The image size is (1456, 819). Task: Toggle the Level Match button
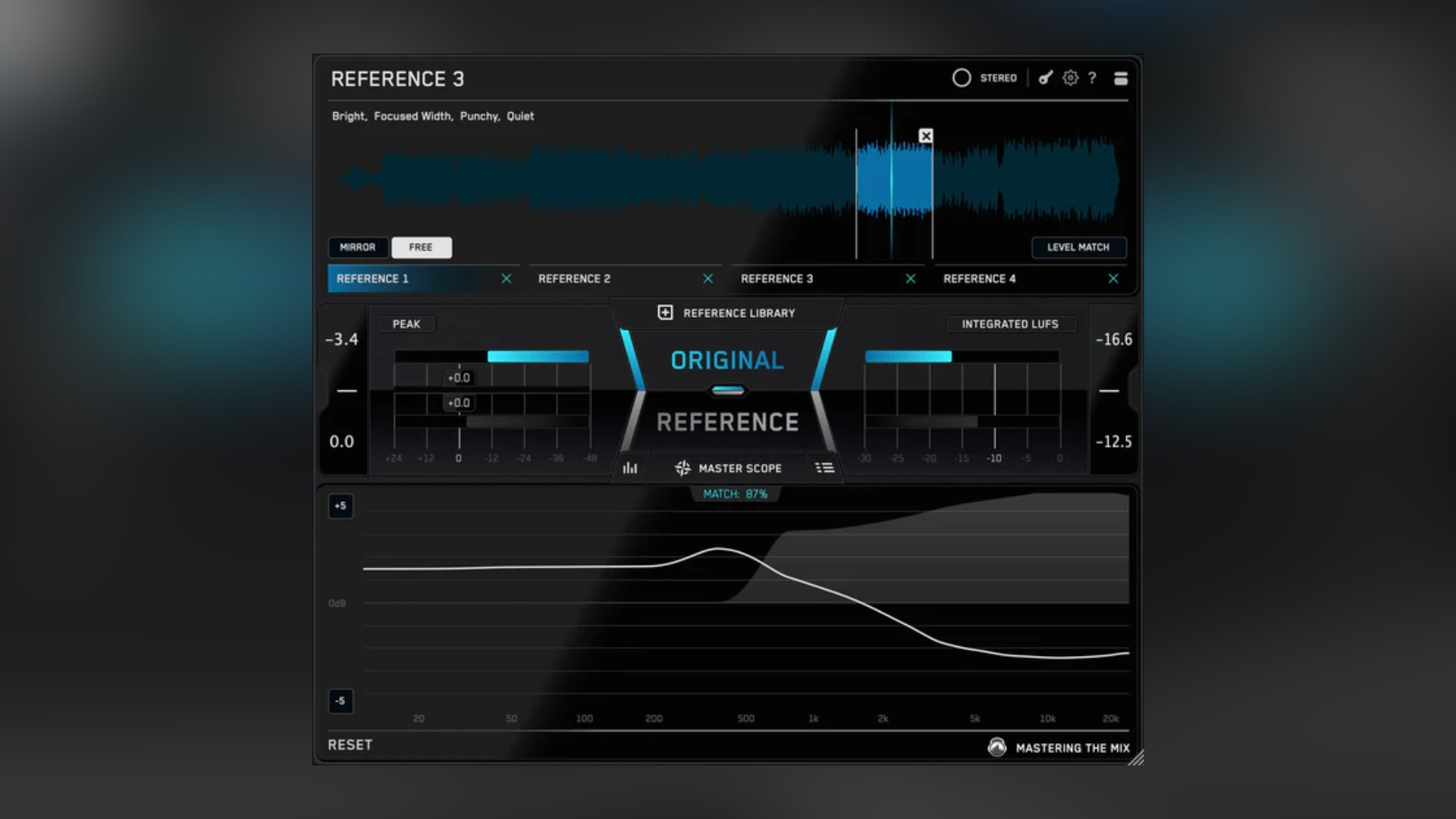tap(1078, 247)
